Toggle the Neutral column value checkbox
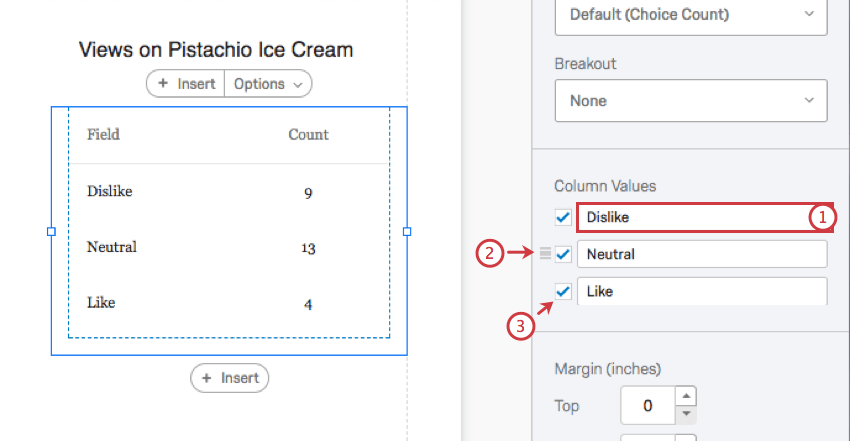The image size is (850, 441). pyautogui.click(x=563, y=254)
